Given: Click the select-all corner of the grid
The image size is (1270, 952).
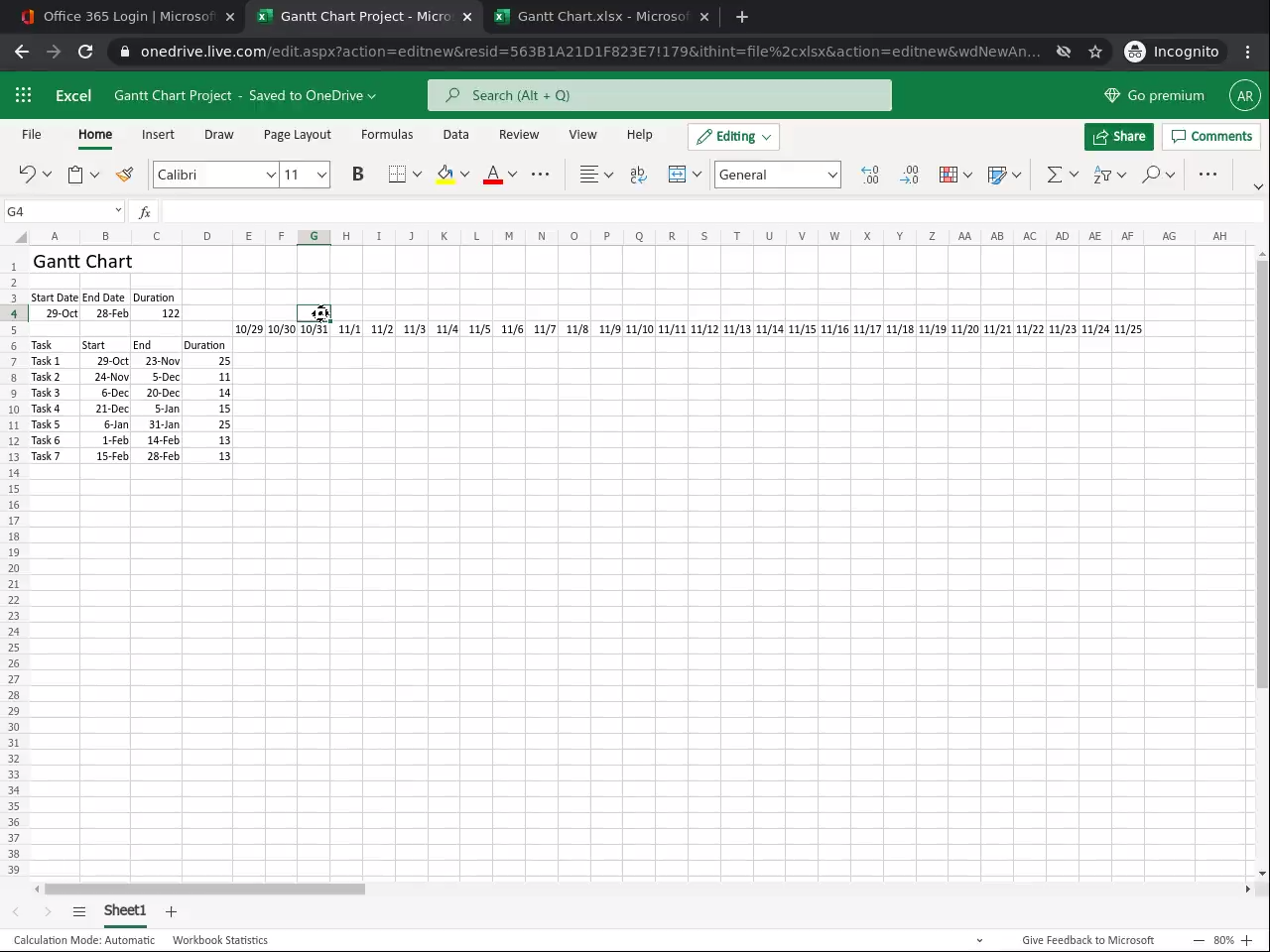Looking at the screenshot, I should click(21, 236).
